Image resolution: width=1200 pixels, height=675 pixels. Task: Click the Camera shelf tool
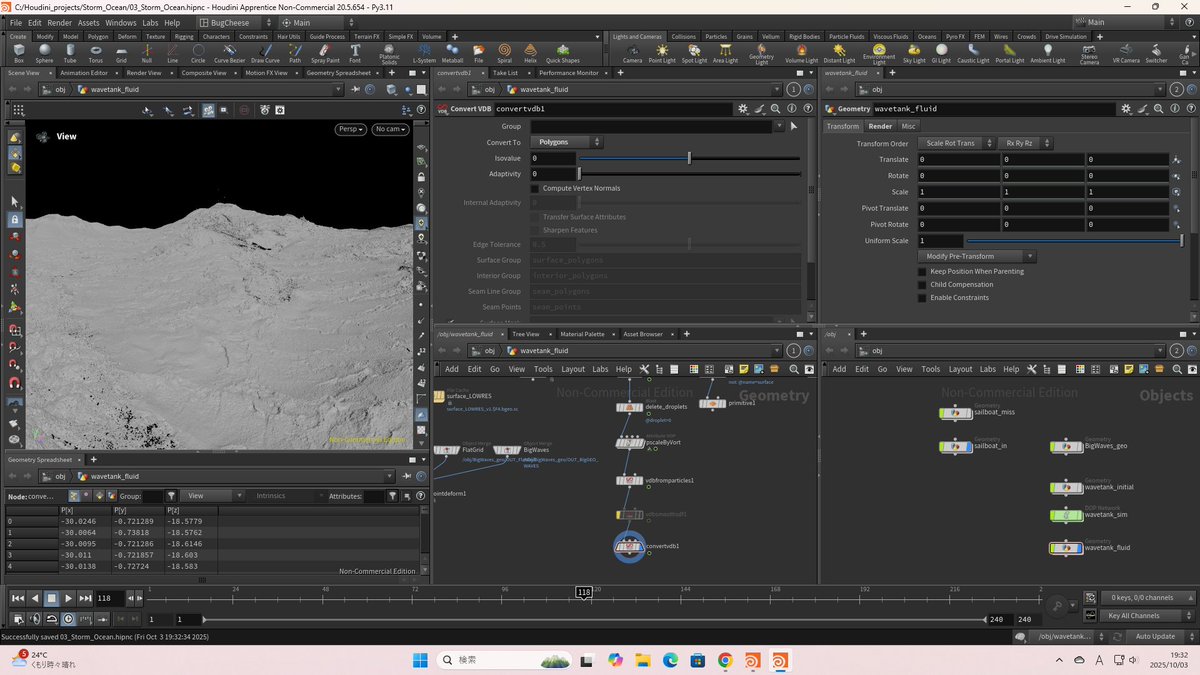632,51
